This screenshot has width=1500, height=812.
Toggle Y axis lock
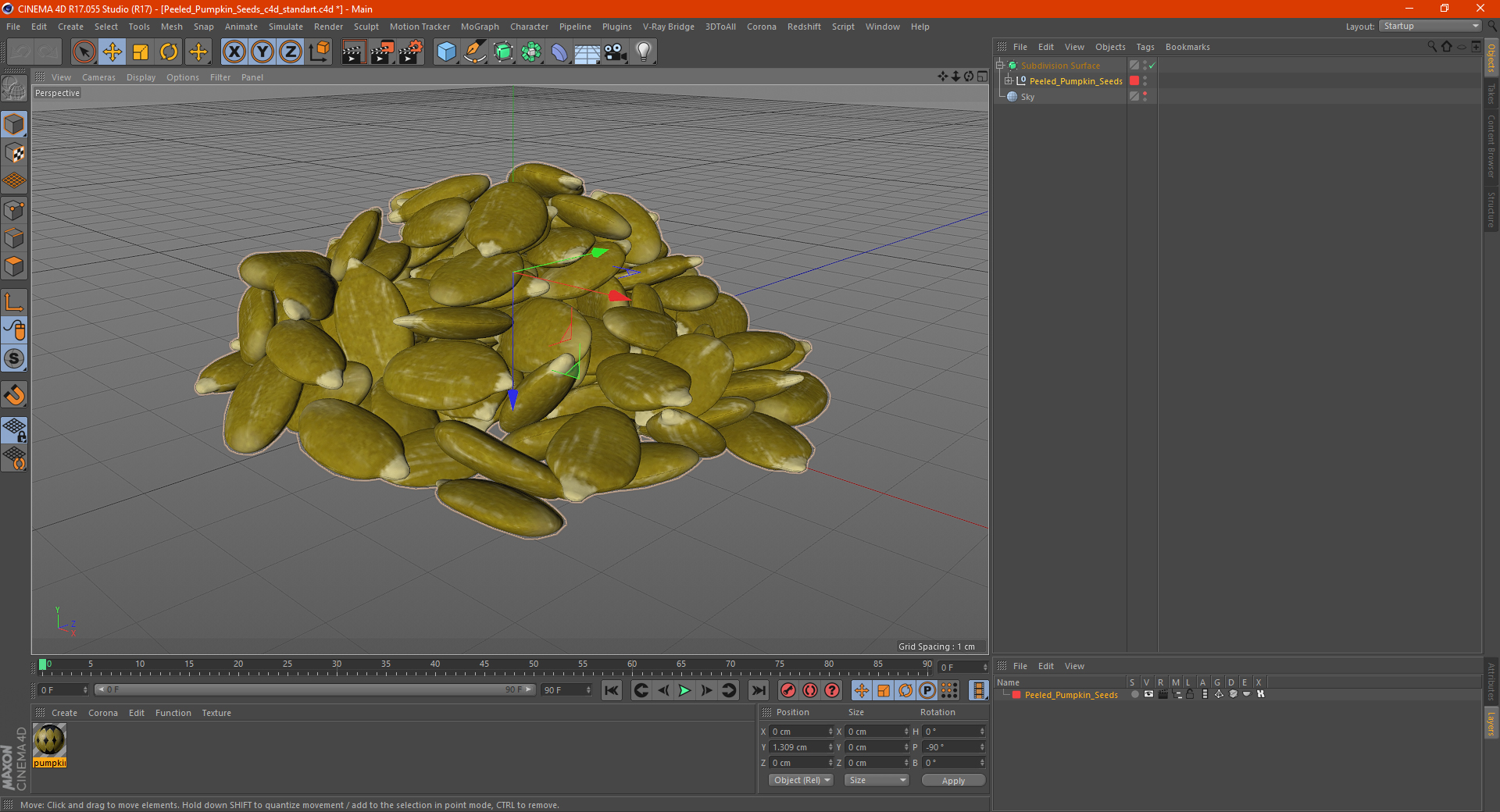(x=262, y=52)
